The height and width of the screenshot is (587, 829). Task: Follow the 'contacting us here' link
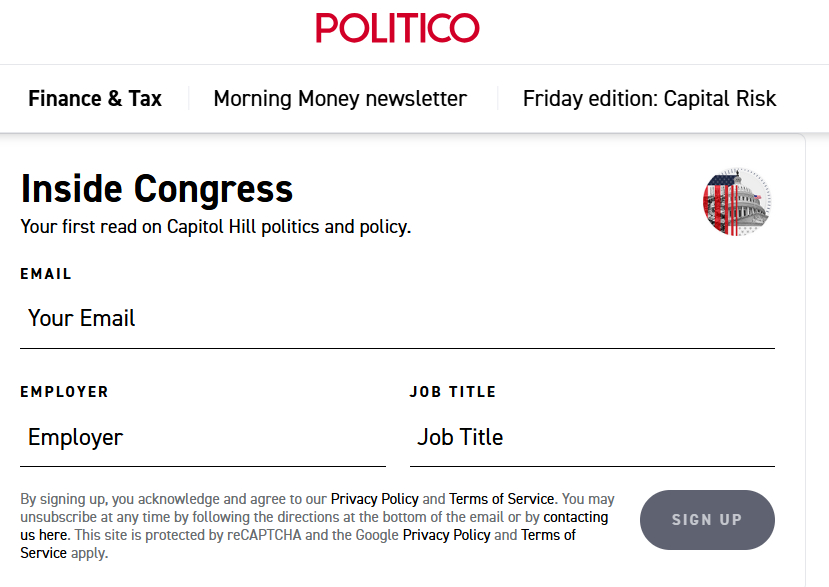pyautogui.click(x=575, y=517)
